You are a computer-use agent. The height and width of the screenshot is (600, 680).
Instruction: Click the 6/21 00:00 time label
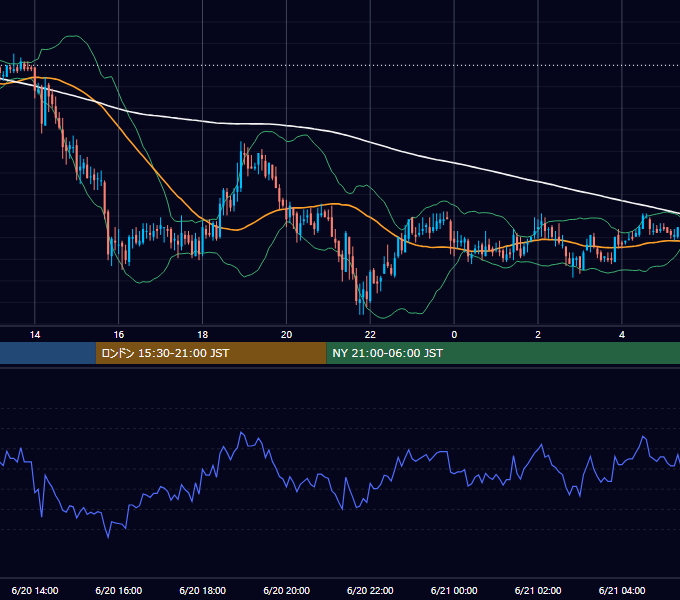(454, 590)
